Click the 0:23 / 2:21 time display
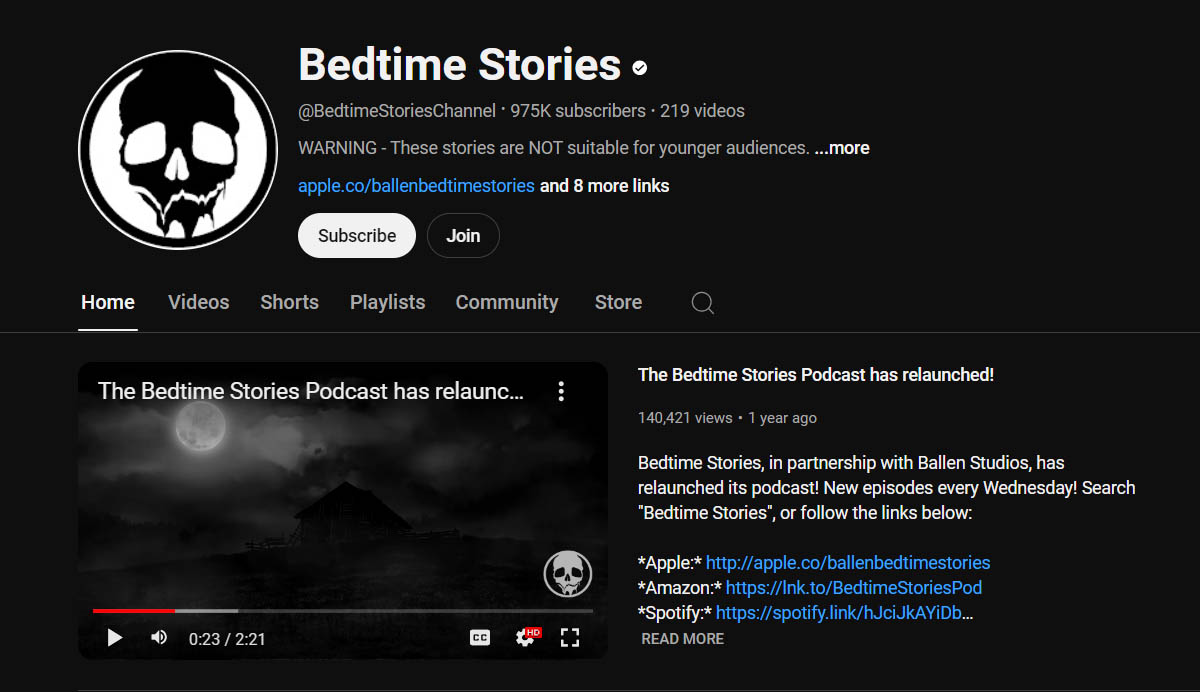The height and width of the screenshot is (692, 1200). coord(227,638)
